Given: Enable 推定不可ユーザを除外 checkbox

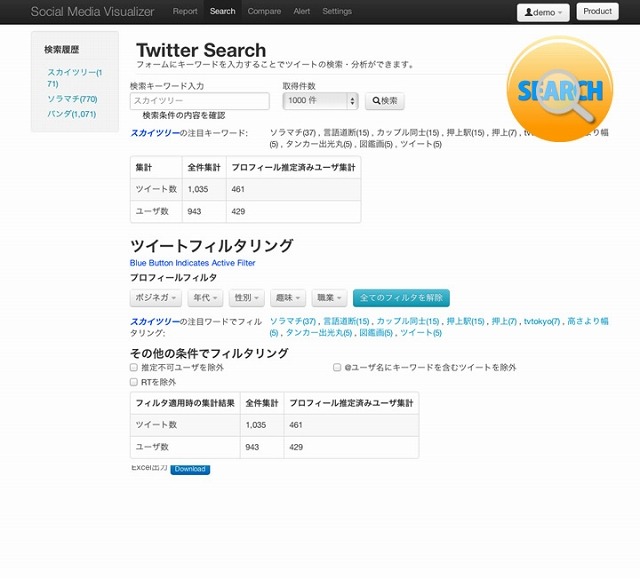Looking at the screenshot, I should 134,368.
